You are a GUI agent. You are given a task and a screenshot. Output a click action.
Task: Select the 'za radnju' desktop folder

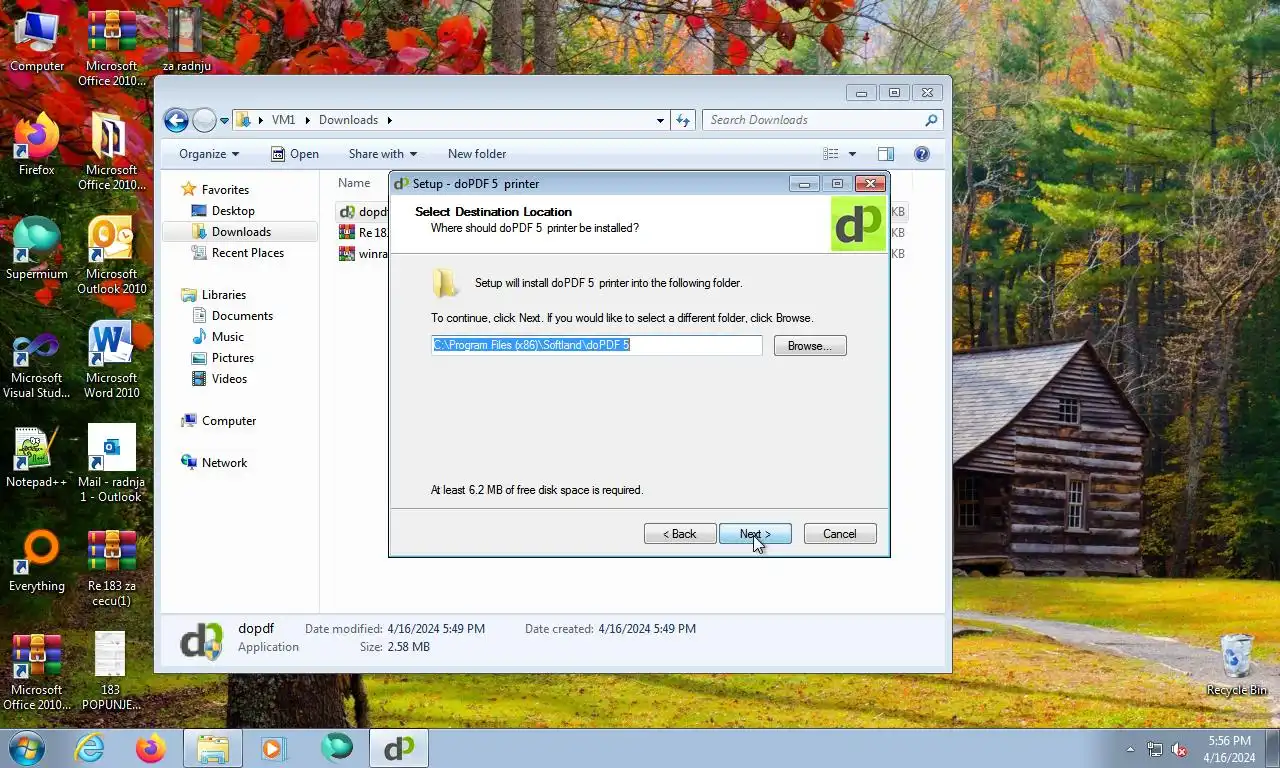pos(186,40)
